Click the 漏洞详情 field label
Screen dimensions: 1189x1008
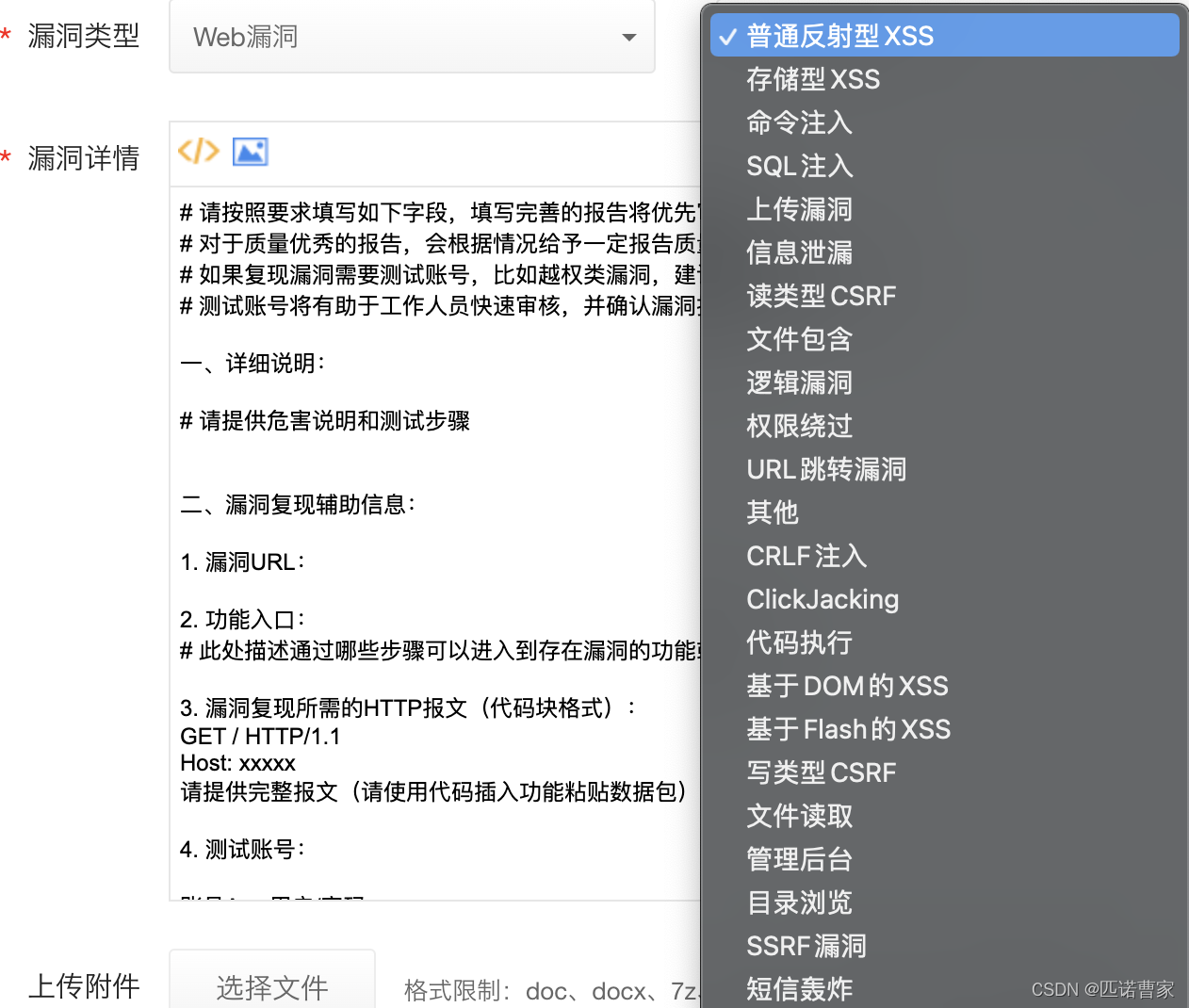[84, 158]
